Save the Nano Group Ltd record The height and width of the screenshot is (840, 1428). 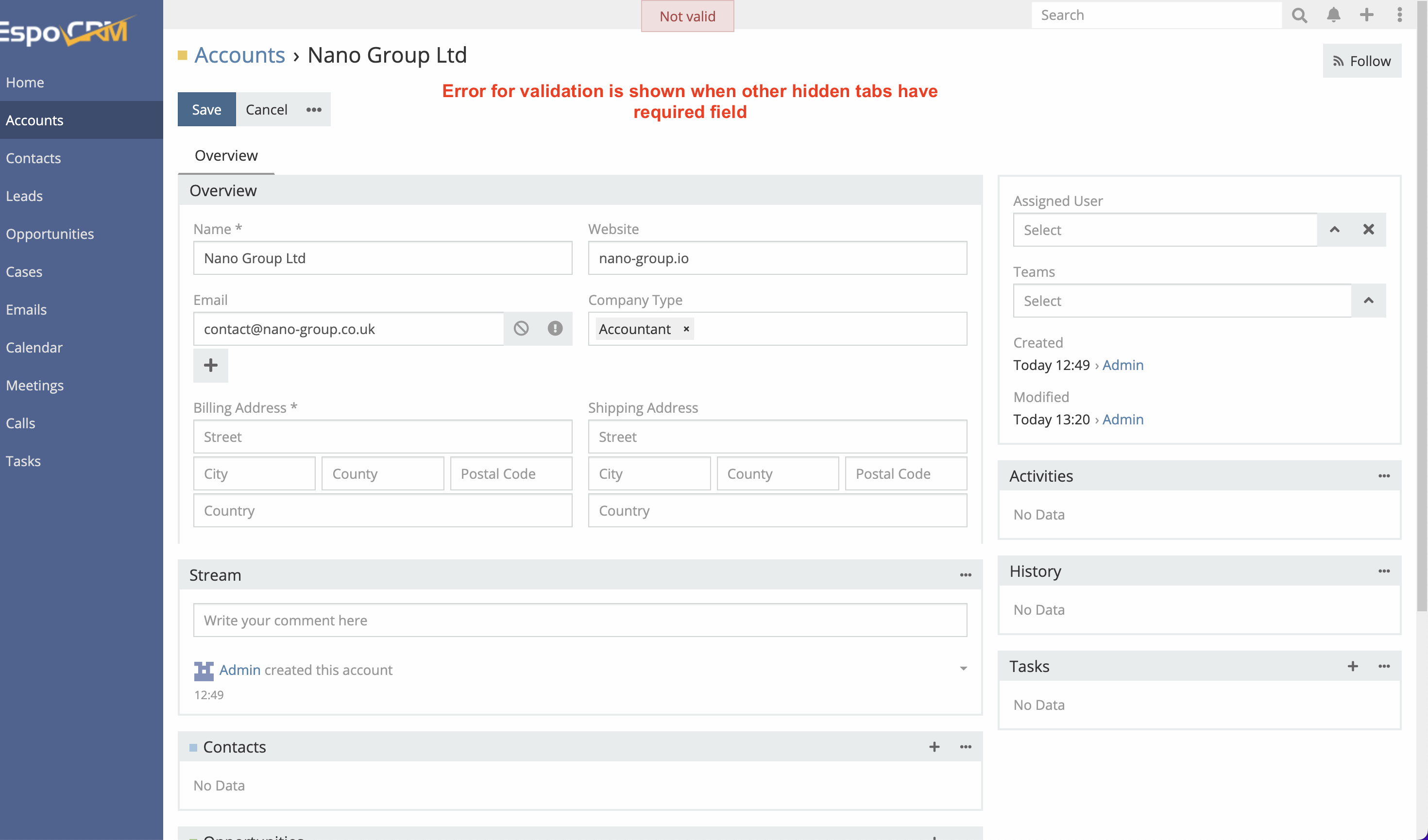(x=206, y=109)
